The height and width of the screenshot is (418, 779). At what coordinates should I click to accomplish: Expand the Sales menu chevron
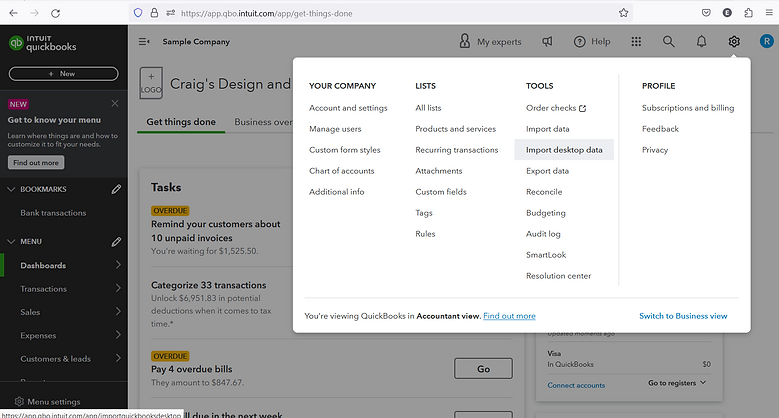coord(118,312)
